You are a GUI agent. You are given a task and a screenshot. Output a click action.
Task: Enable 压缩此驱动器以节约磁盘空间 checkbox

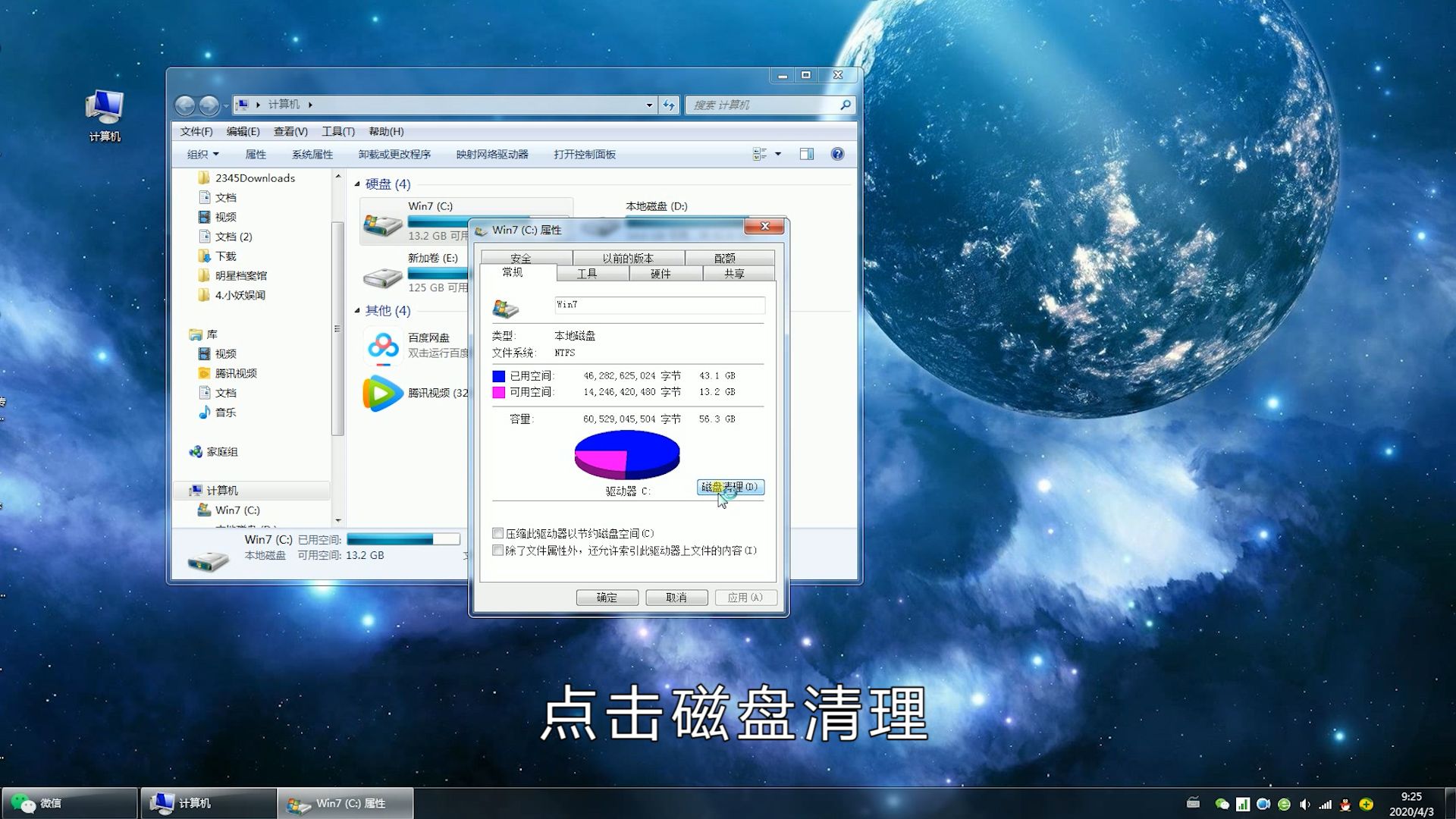(497, 533)
